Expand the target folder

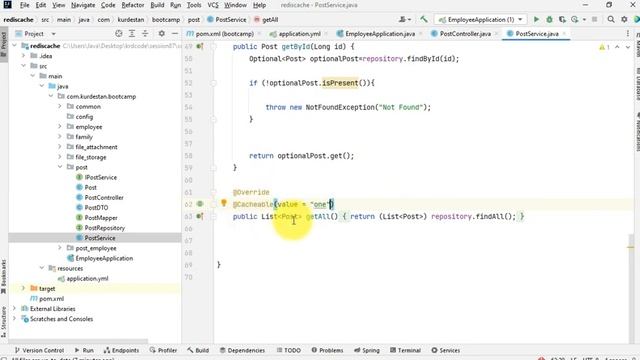click(24, 288)
